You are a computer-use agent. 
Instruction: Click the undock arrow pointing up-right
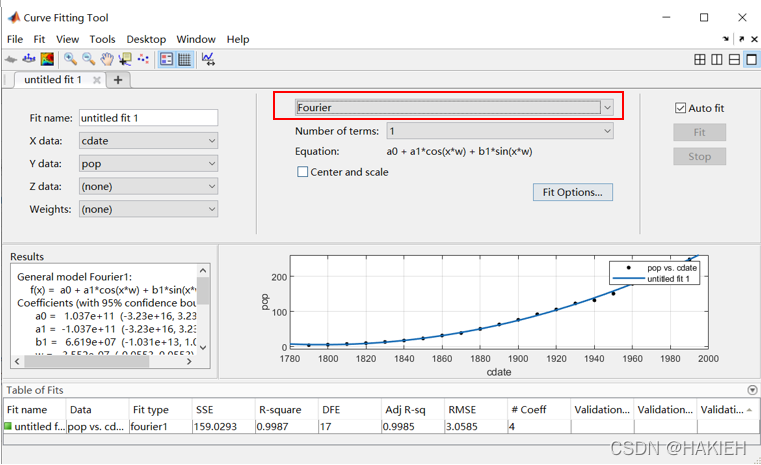pos(741,39)
